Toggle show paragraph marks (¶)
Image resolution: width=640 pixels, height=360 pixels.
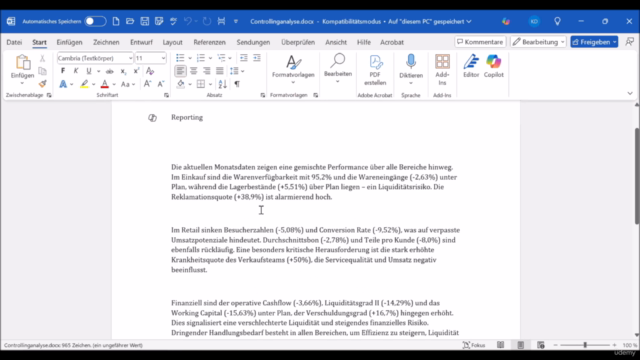(x=237, y=84)
